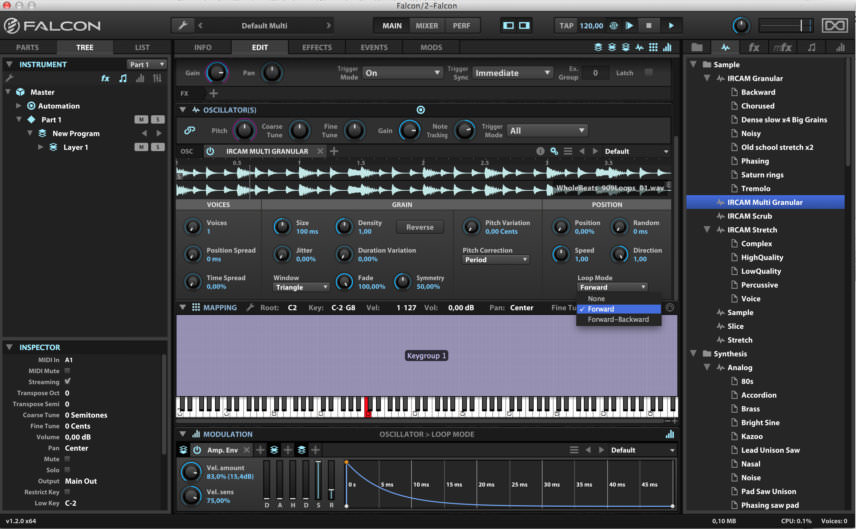Click the metronome icon next to tempo
The width and height of the screenshot is (856, 529).
[x=614, y=26]
